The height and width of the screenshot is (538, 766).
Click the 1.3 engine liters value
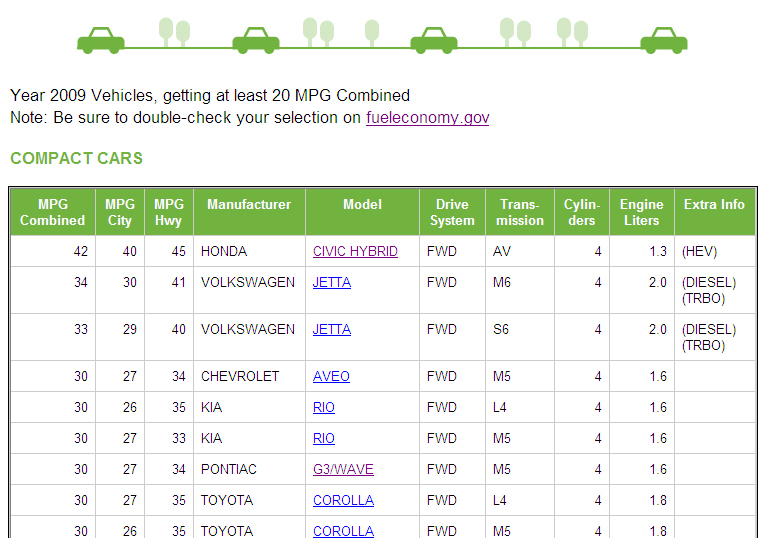tap(658, 251)
